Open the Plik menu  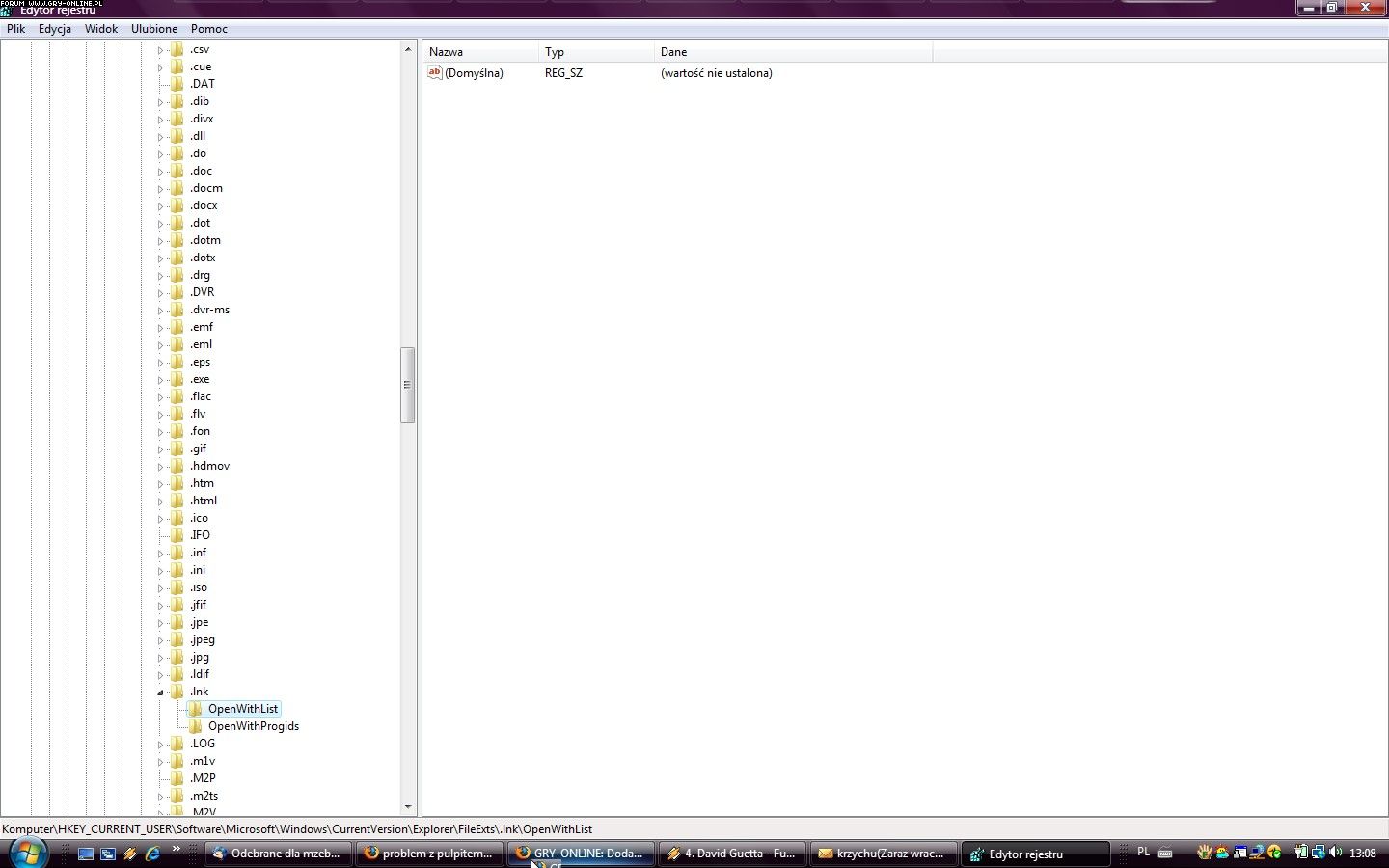[x=16, y=29]
